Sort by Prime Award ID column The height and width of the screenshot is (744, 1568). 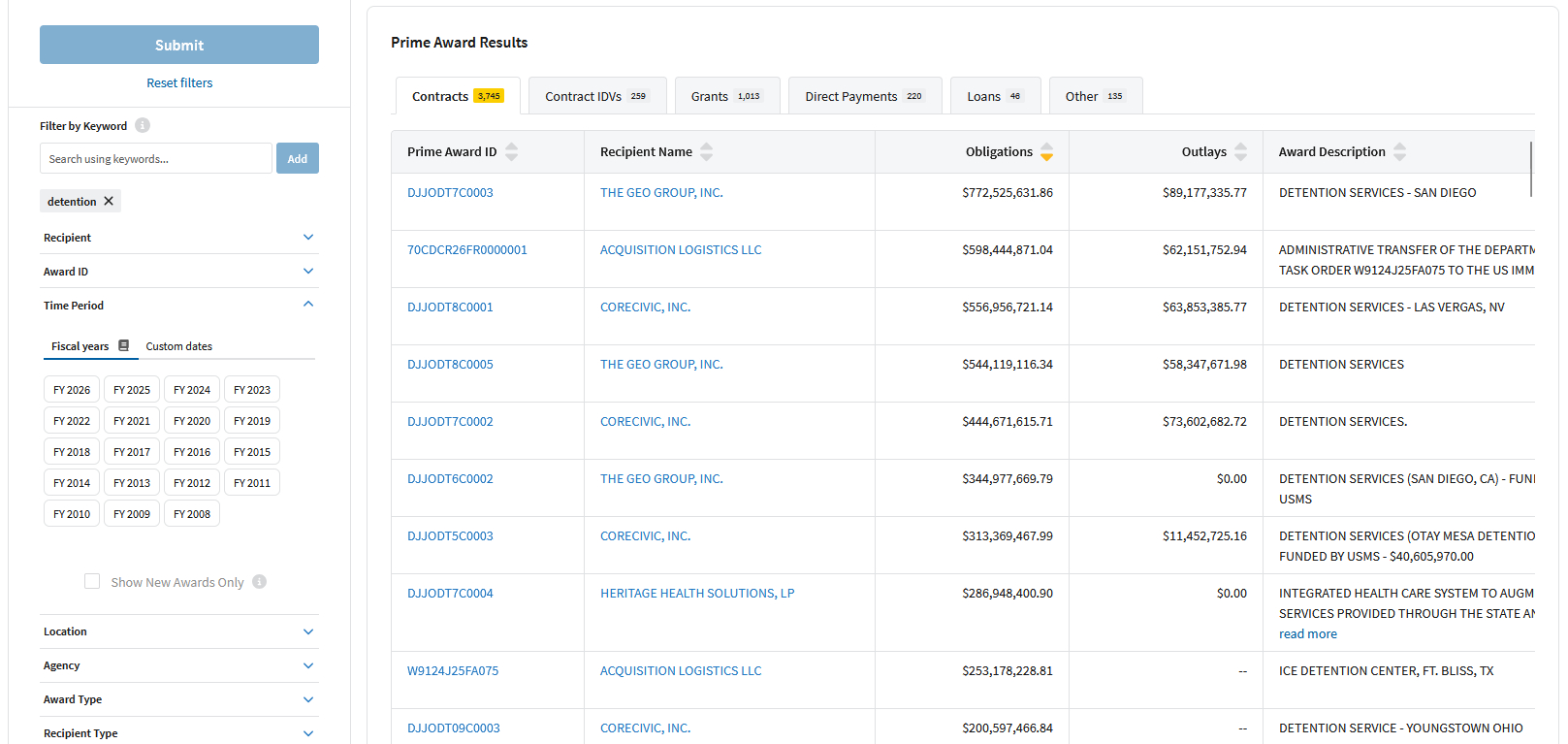point(511,151)
